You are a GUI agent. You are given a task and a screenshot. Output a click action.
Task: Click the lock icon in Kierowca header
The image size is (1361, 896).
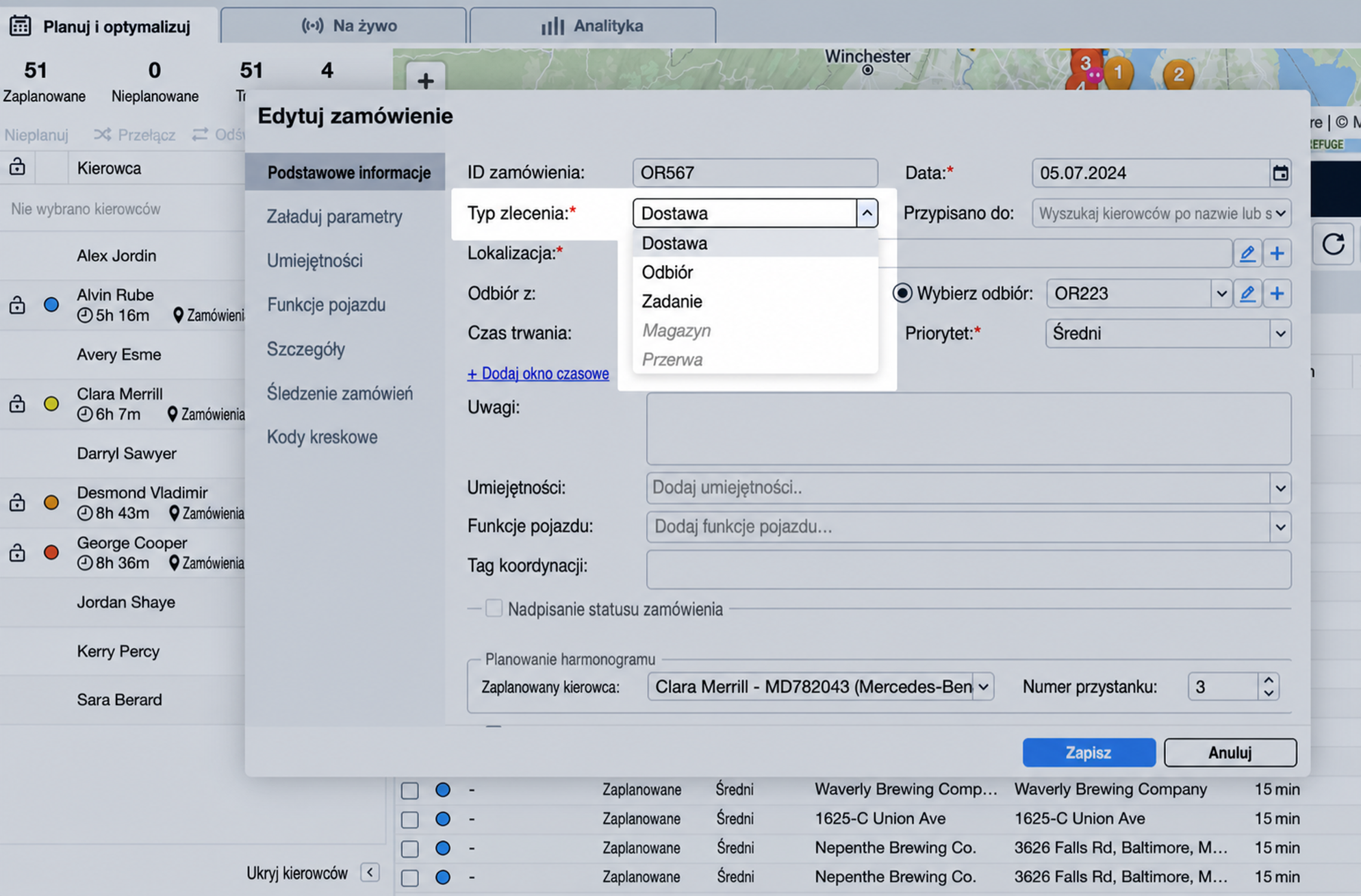point(17,166)
